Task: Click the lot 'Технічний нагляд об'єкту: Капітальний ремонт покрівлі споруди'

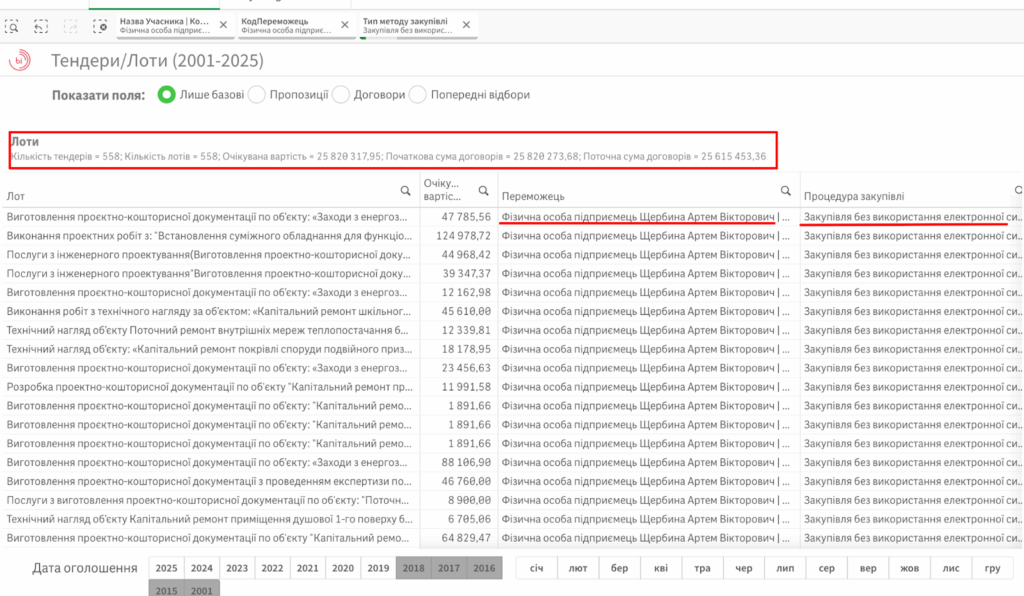Action: click(209, 349)
